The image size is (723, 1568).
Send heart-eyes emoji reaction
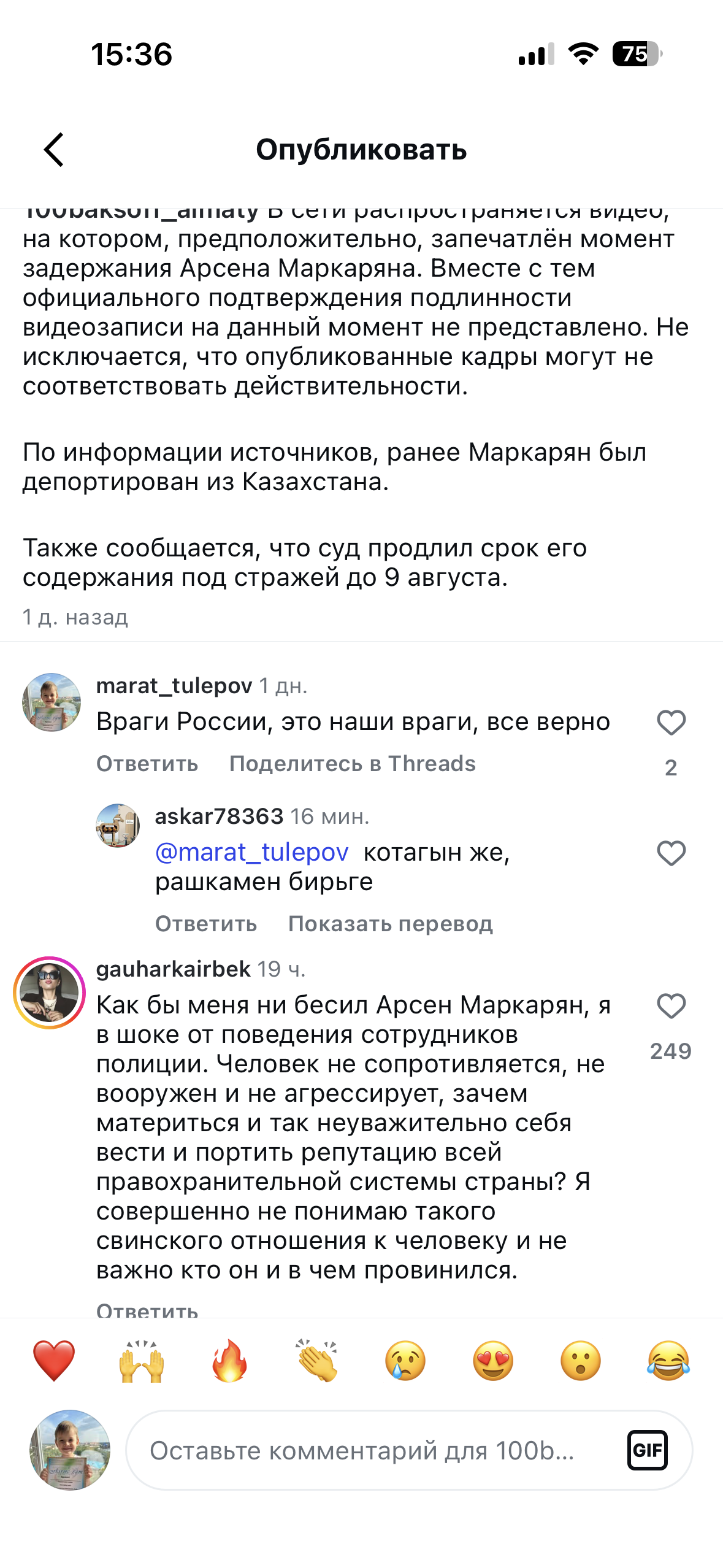click(492, 1361)
